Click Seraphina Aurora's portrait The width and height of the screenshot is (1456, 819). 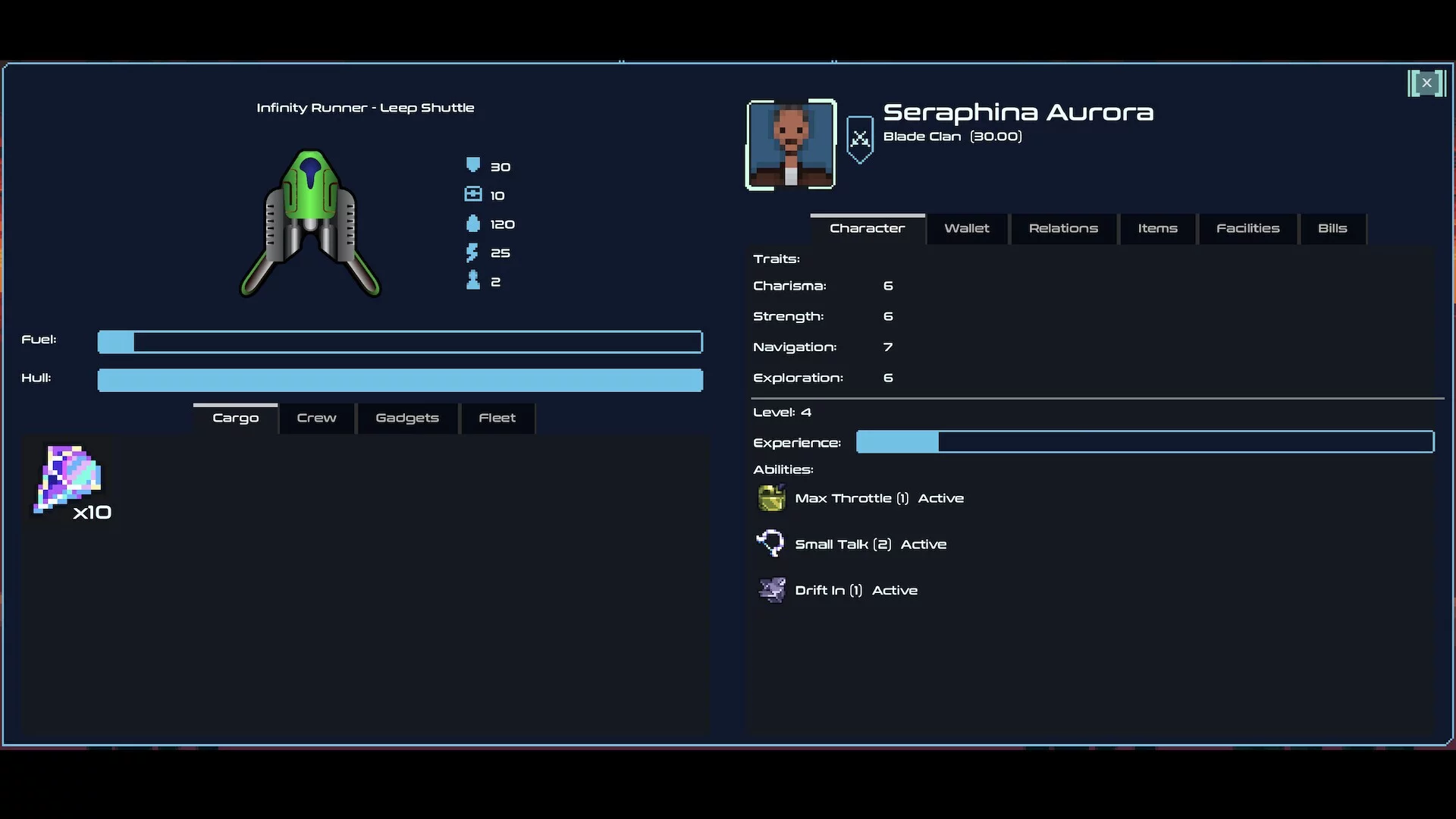791,144
